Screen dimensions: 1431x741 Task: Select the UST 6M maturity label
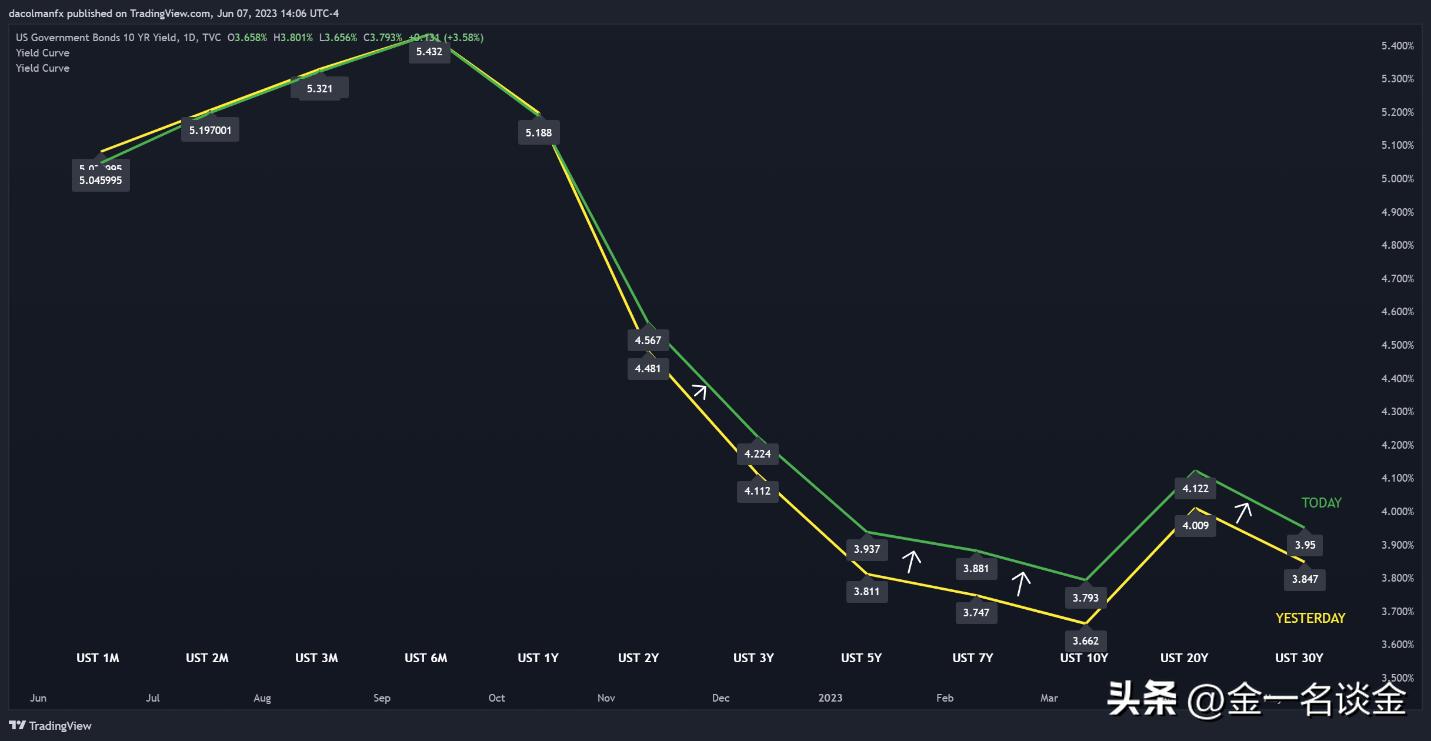[x=426, y=658]
